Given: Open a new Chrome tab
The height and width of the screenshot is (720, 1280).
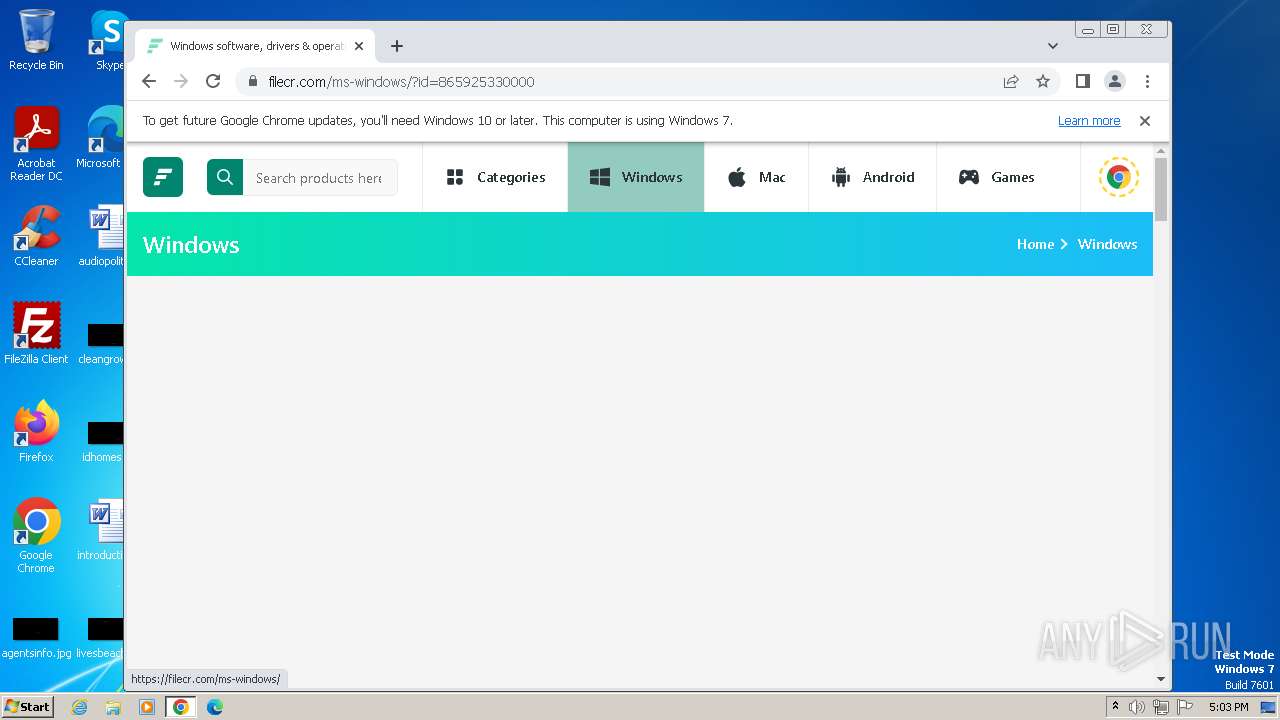Looking at the screenshot, I should (397, 46).
